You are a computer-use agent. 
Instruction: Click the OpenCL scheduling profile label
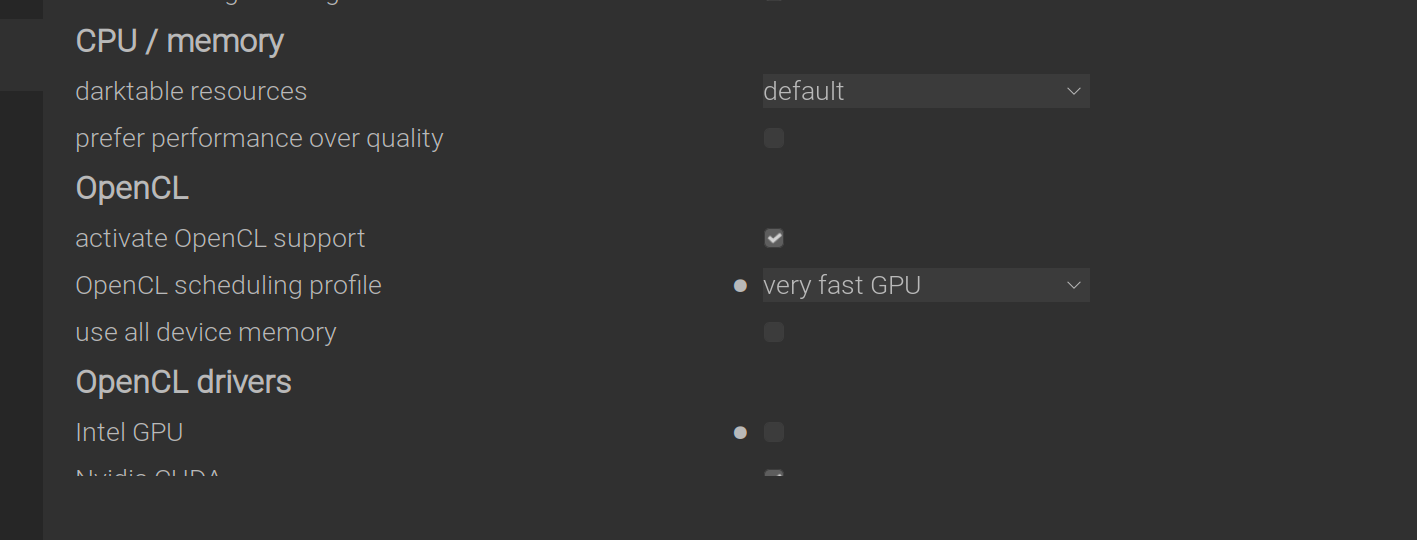[228, 285]
